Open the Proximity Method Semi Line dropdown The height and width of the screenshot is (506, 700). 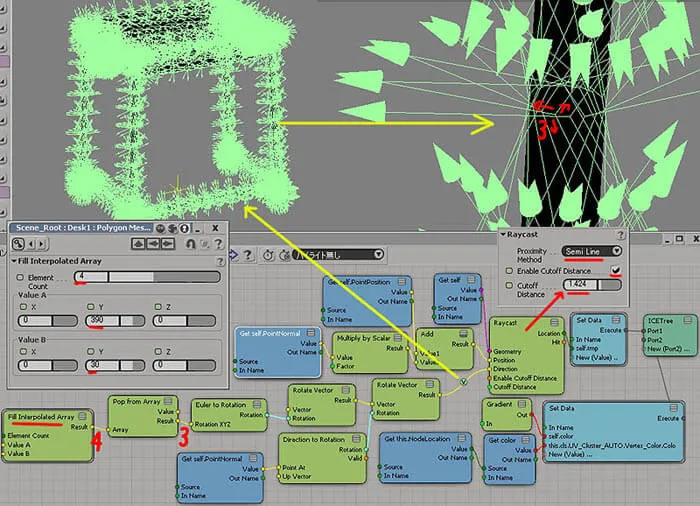tap(592, 251)
